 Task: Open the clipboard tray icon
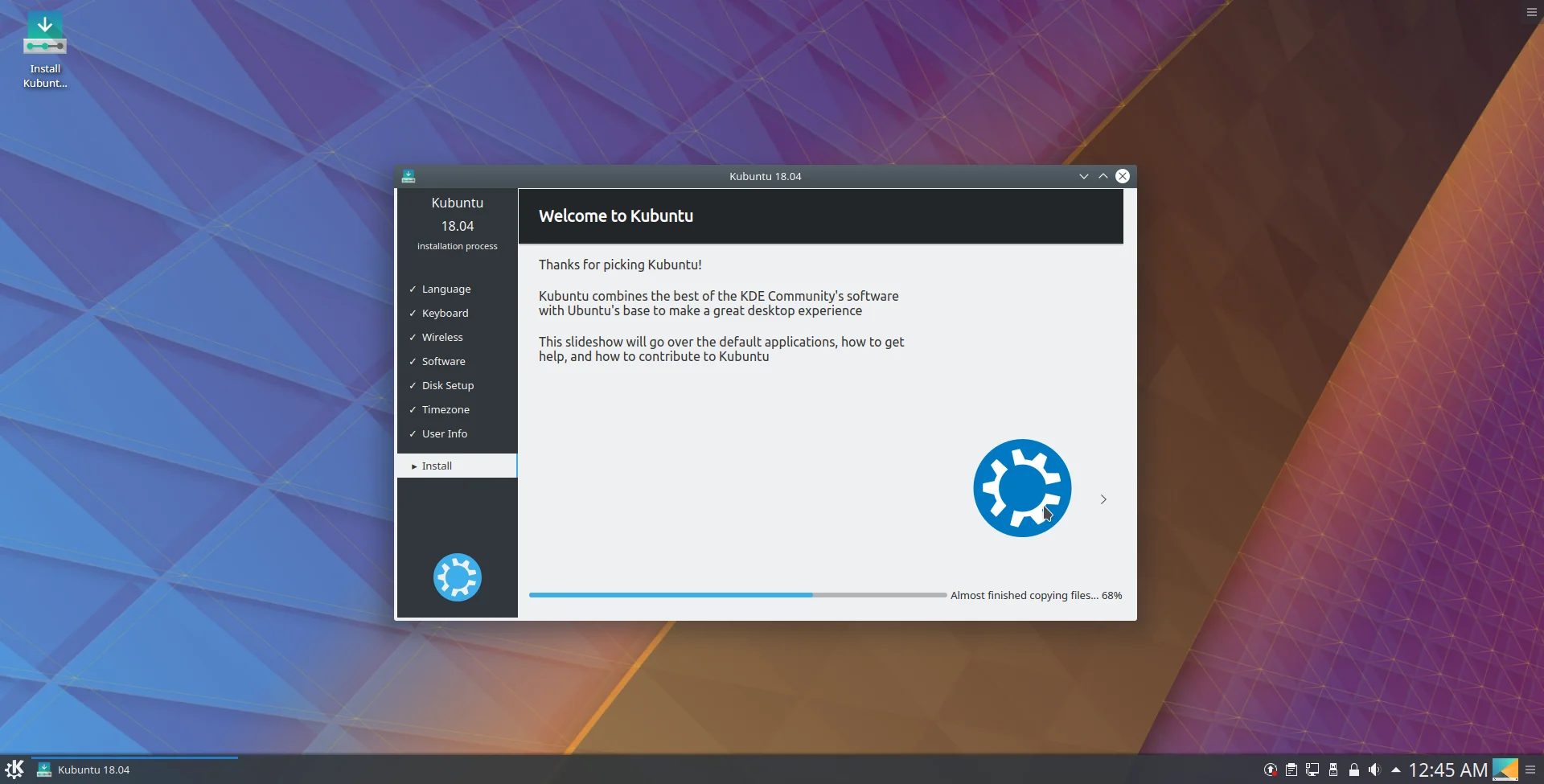click(x=1291, y=770)
